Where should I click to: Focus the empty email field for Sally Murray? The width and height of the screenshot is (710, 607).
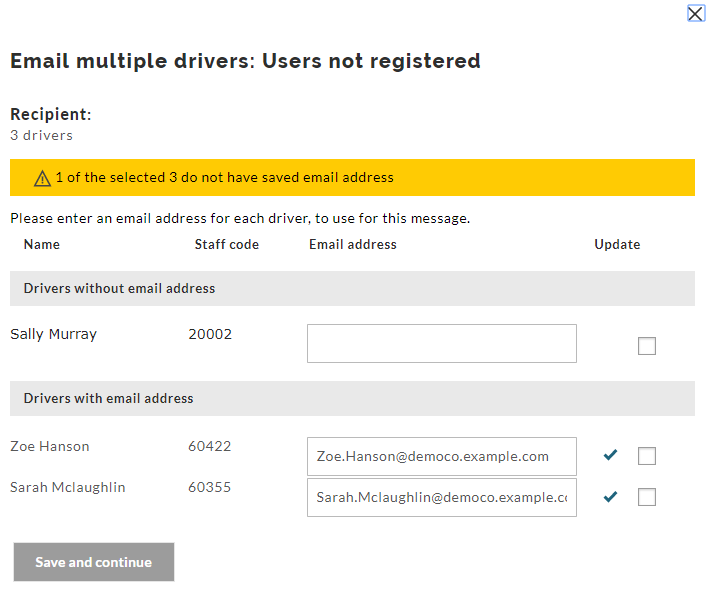tap(441, 343)
